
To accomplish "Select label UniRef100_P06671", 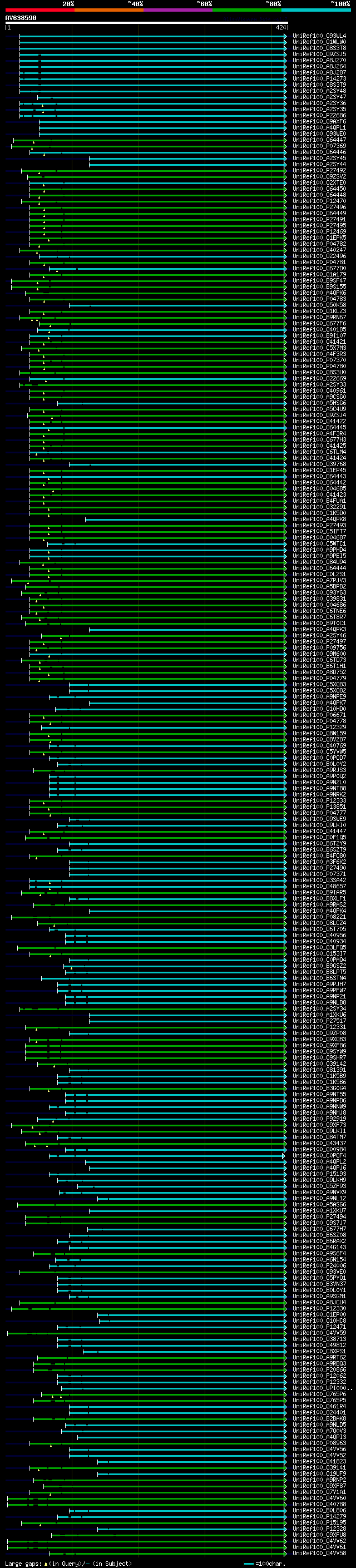I will (x=319, y=715).
